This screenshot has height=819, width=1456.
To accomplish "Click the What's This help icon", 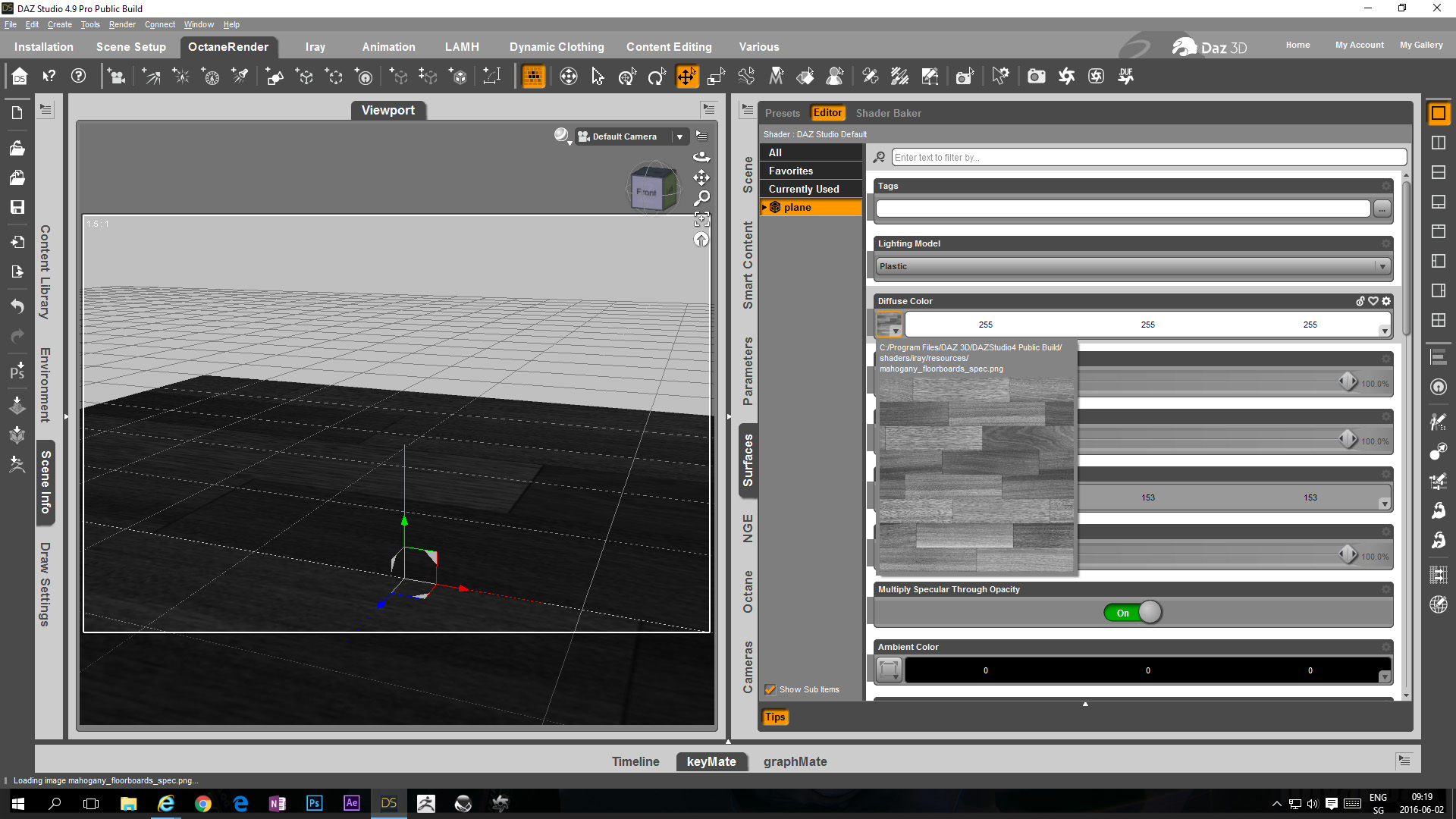I will [x=49, y=77].
